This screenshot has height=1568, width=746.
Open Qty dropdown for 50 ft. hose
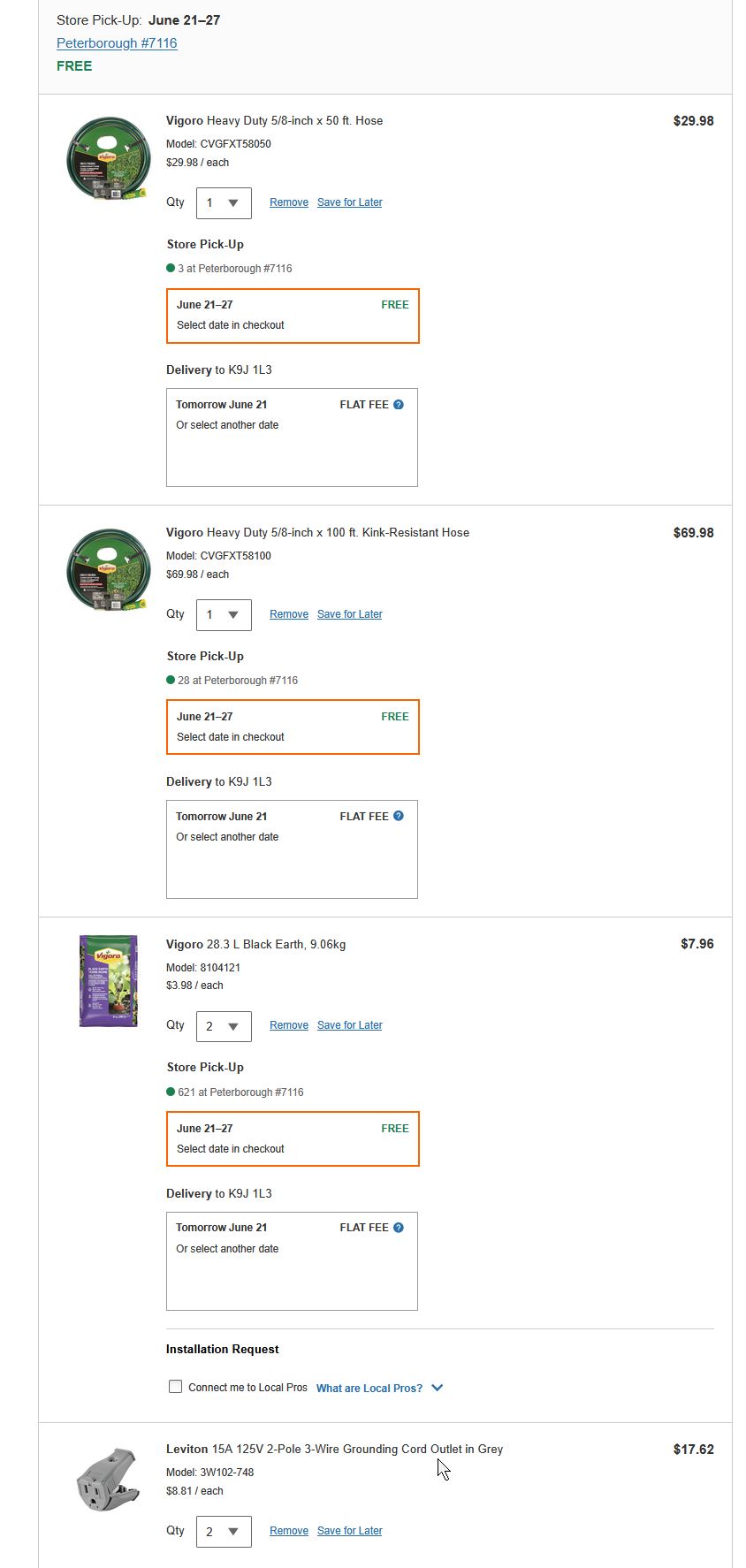[224, 203]
